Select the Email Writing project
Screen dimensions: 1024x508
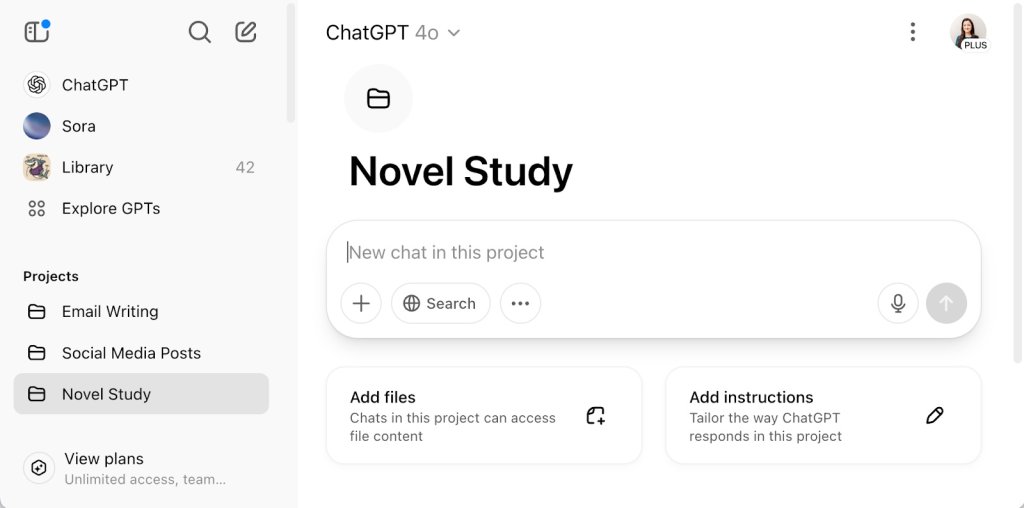click(x=109, y=311)
